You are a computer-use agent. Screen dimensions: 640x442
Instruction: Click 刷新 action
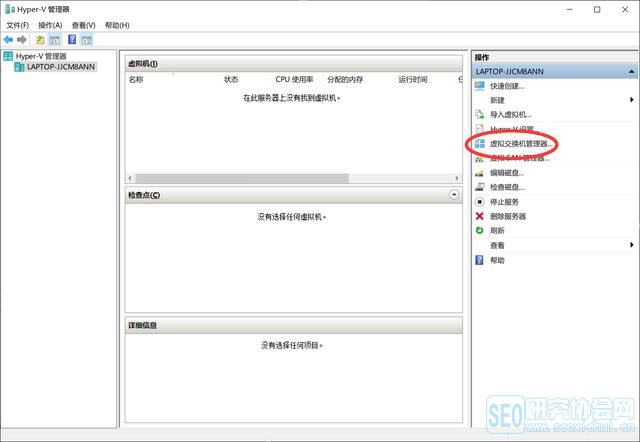(497, 231)
